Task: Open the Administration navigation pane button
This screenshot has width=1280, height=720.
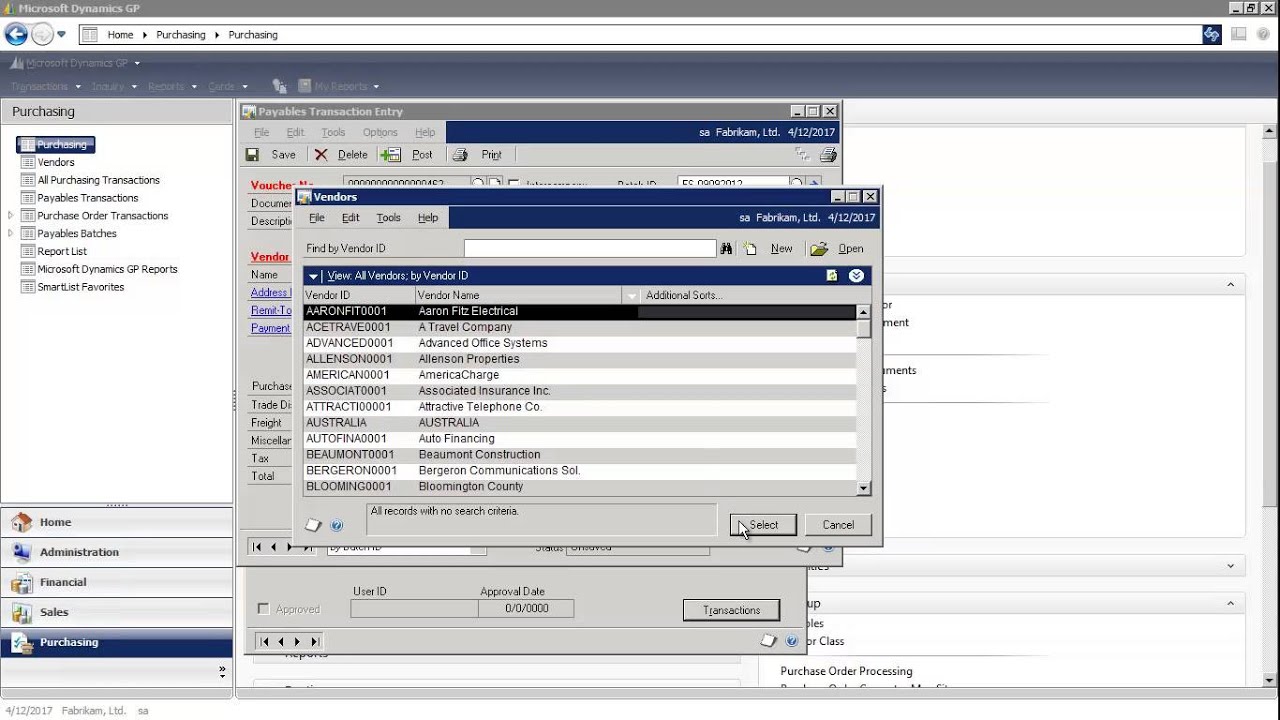Action: pos(117,552)
